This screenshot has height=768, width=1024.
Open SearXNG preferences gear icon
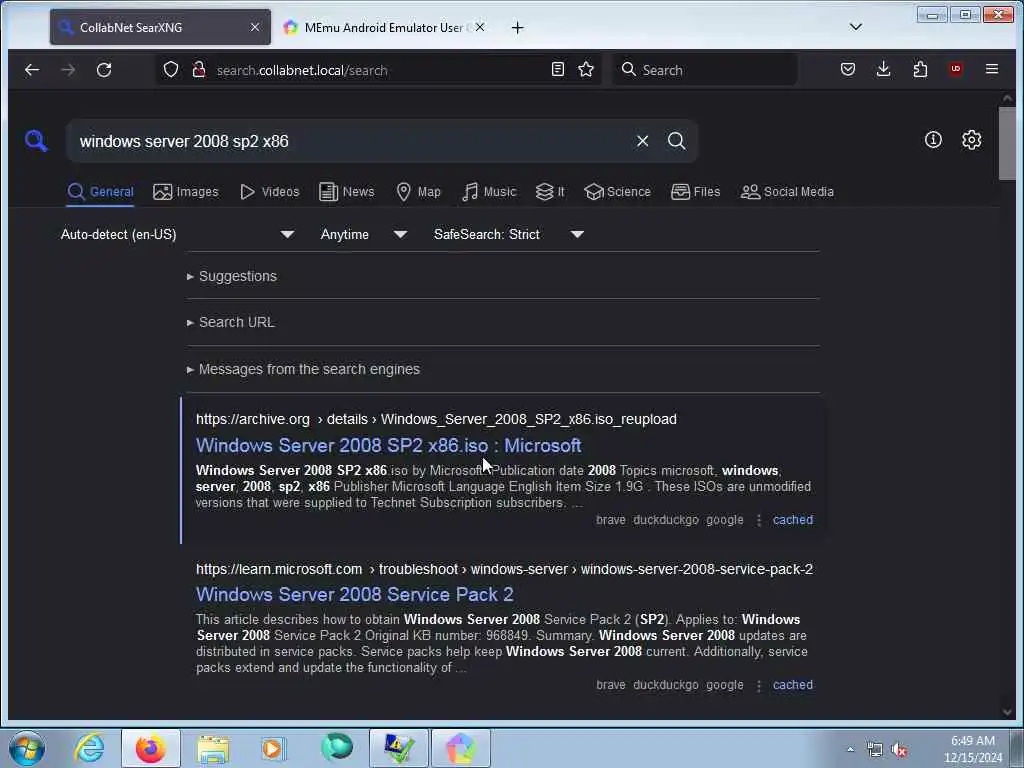pyautogui.click(x=971, y=140)
